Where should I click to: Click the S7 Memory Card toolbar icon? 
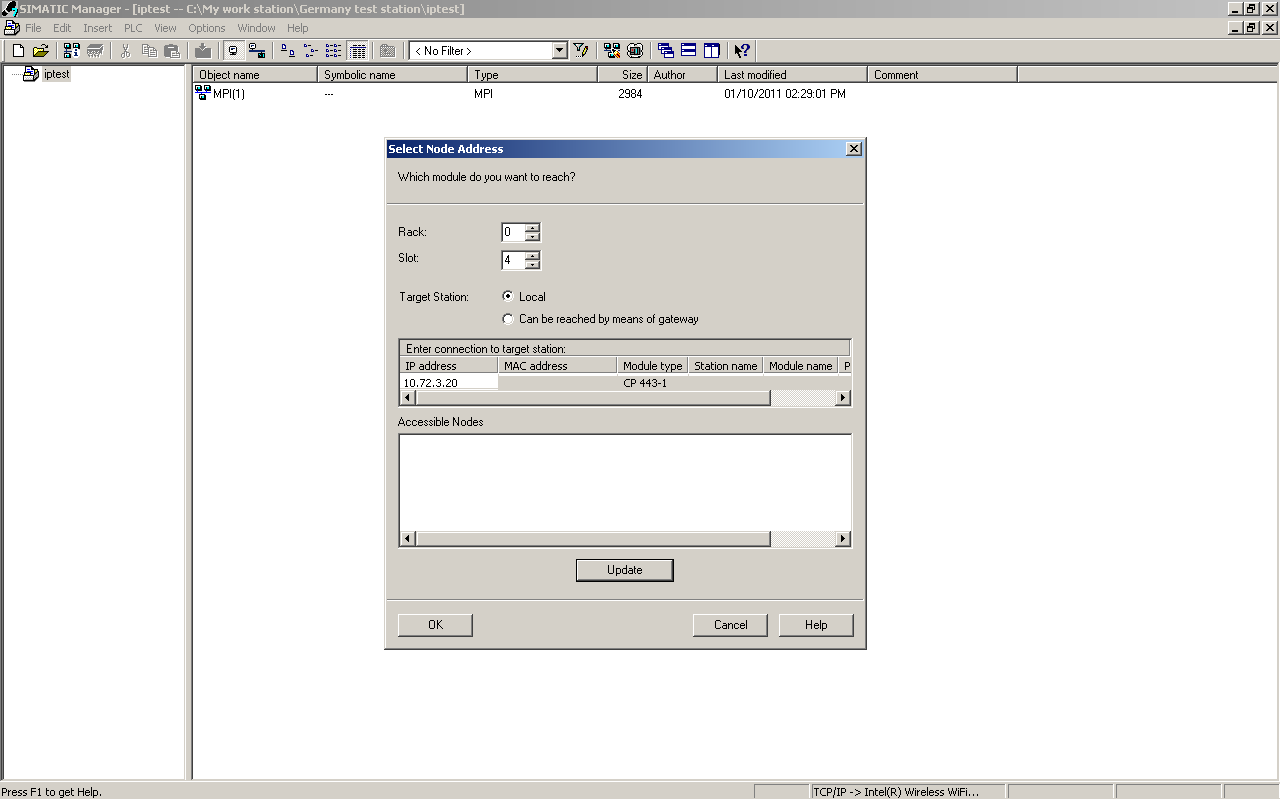[x=95, y=51]
